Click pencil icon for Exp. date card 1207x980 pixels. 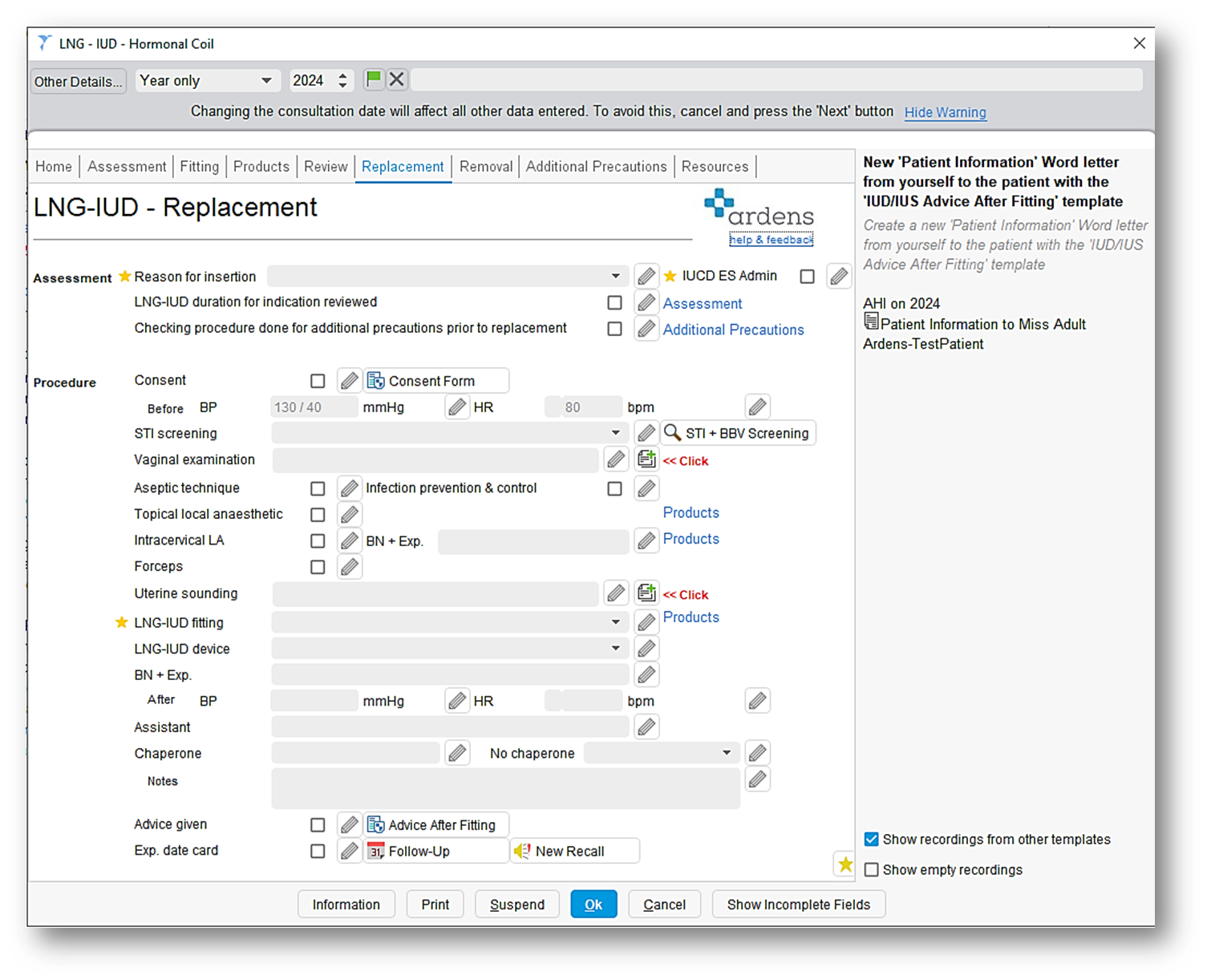[349, 851]
